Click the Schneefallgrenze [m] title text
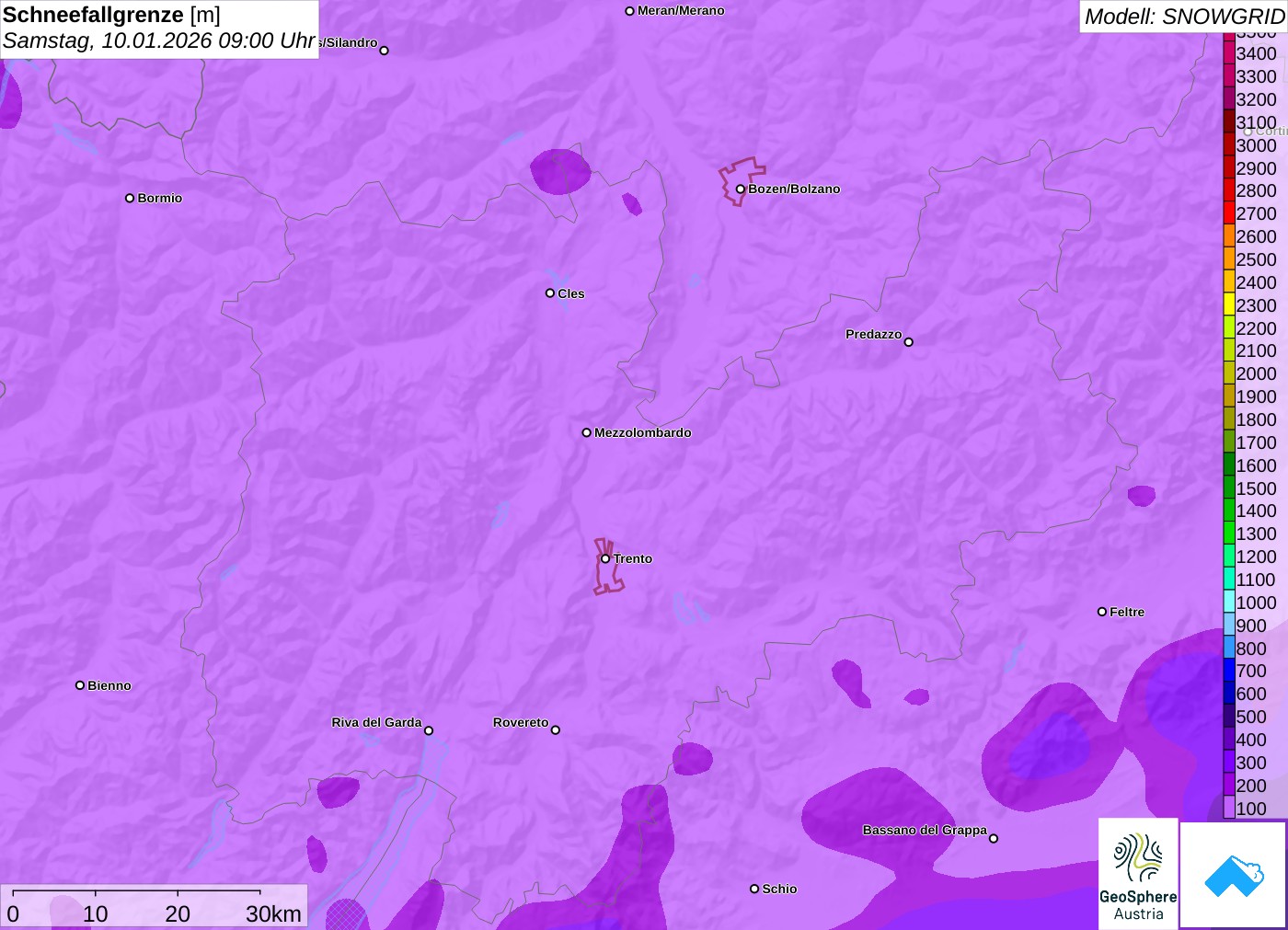The height and width of the screenshot is (930, 1288). click(x=111, y=15)
